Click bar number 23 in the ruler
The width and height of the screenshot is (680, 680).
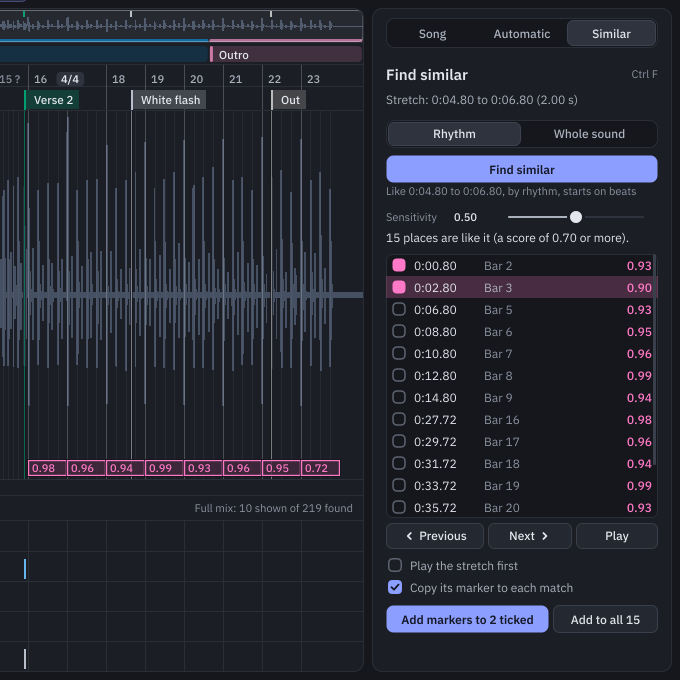(313, 79)
